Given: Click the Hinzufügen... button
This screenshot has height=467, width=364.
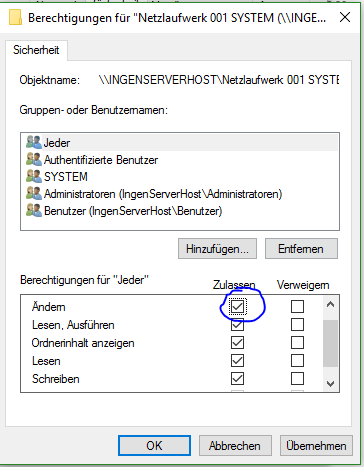Looking at the screenshot, I should [217, 249].
